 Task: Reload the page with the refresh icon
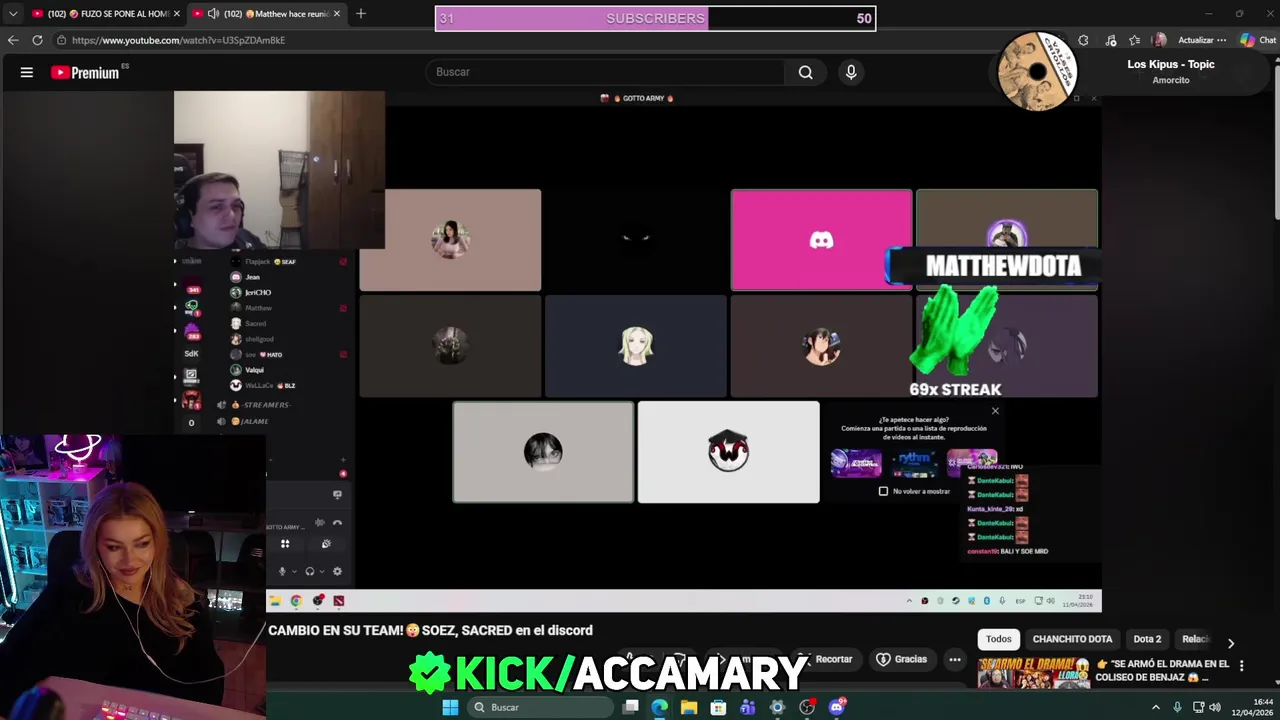point(37,40)
